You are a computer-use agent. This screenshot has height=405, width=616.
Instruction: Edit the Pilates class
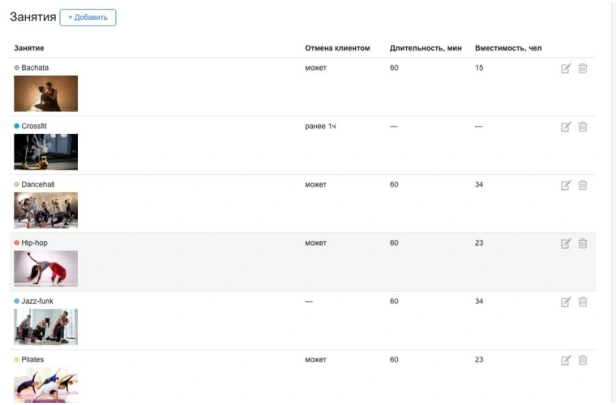[566, 360]
